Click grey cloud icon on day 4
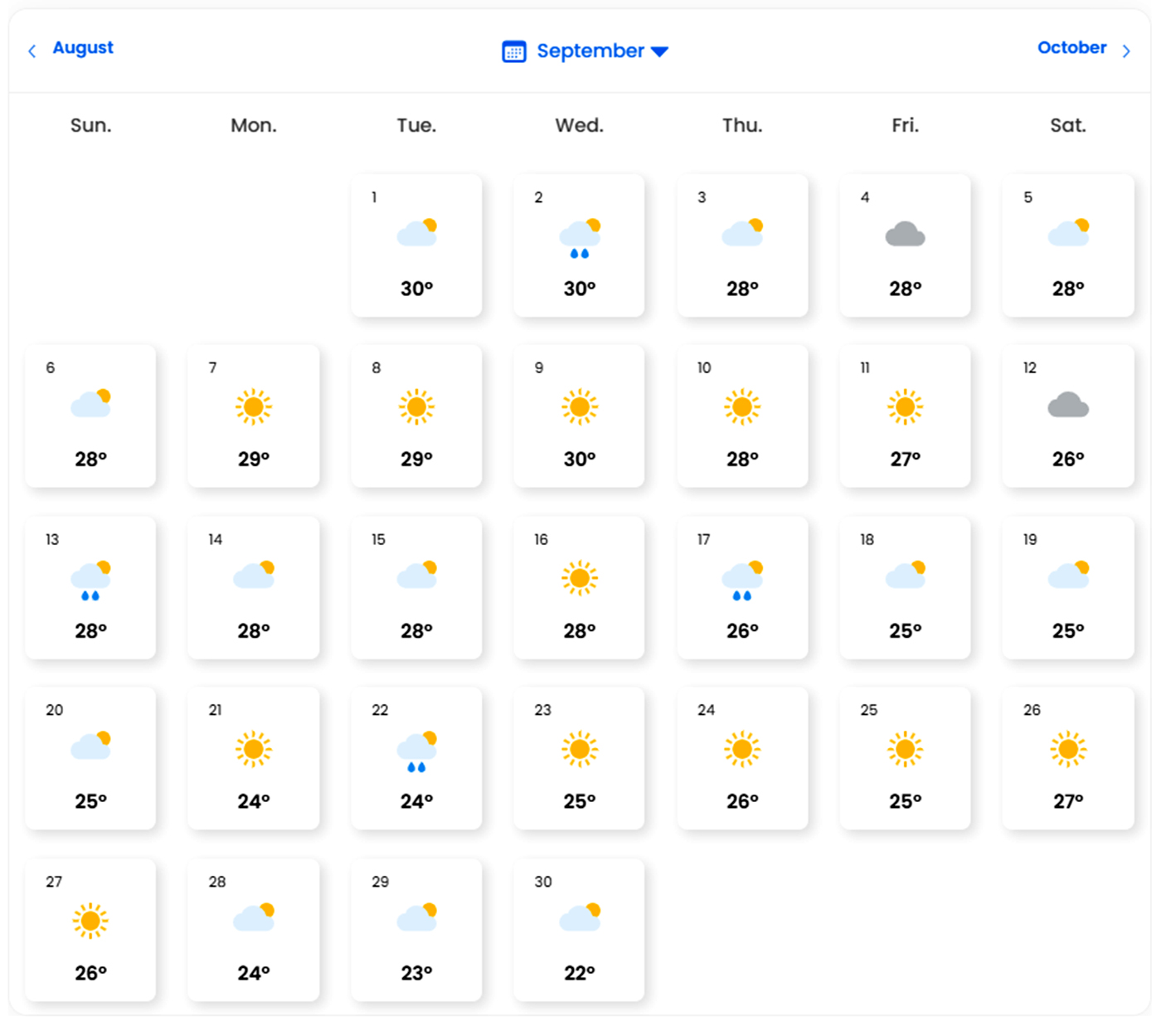 click(906, 235)
